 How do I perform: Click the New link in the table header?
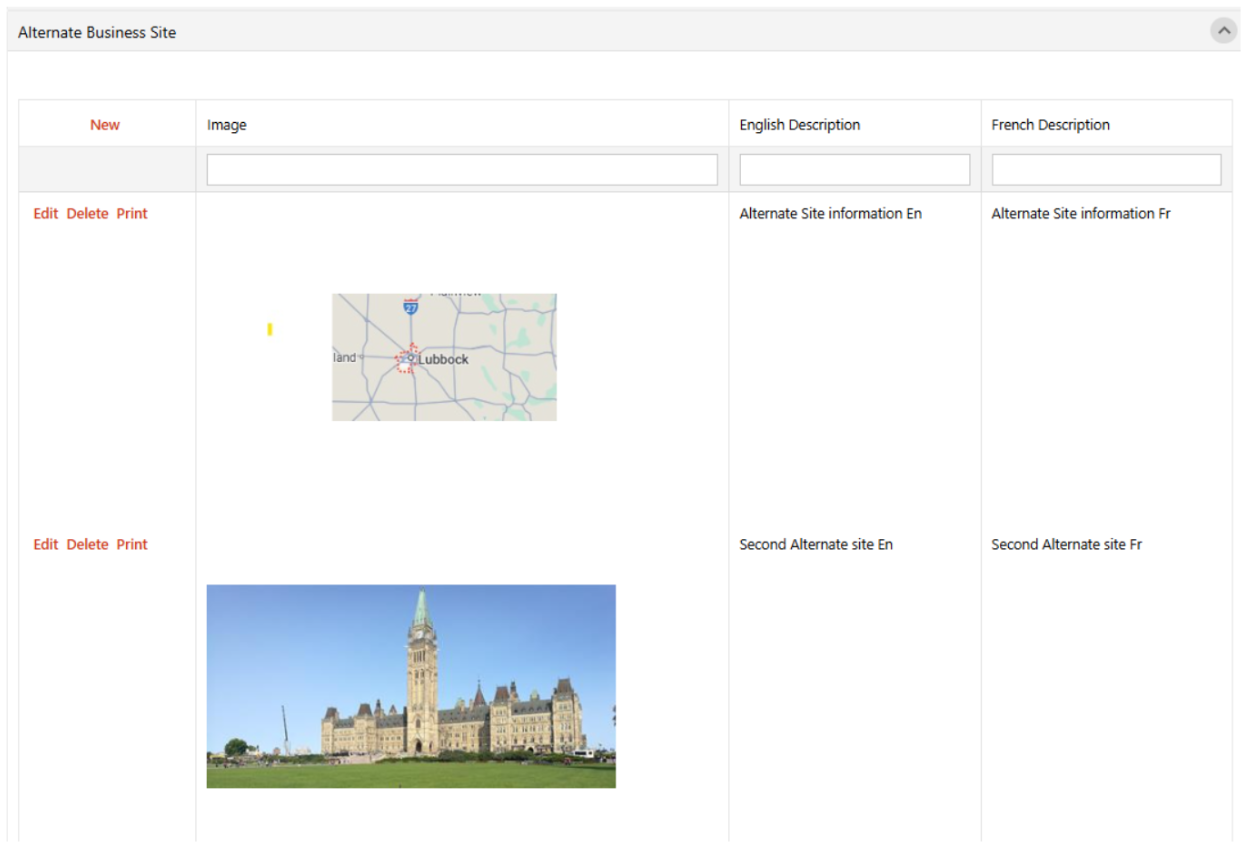pos(105,125)
